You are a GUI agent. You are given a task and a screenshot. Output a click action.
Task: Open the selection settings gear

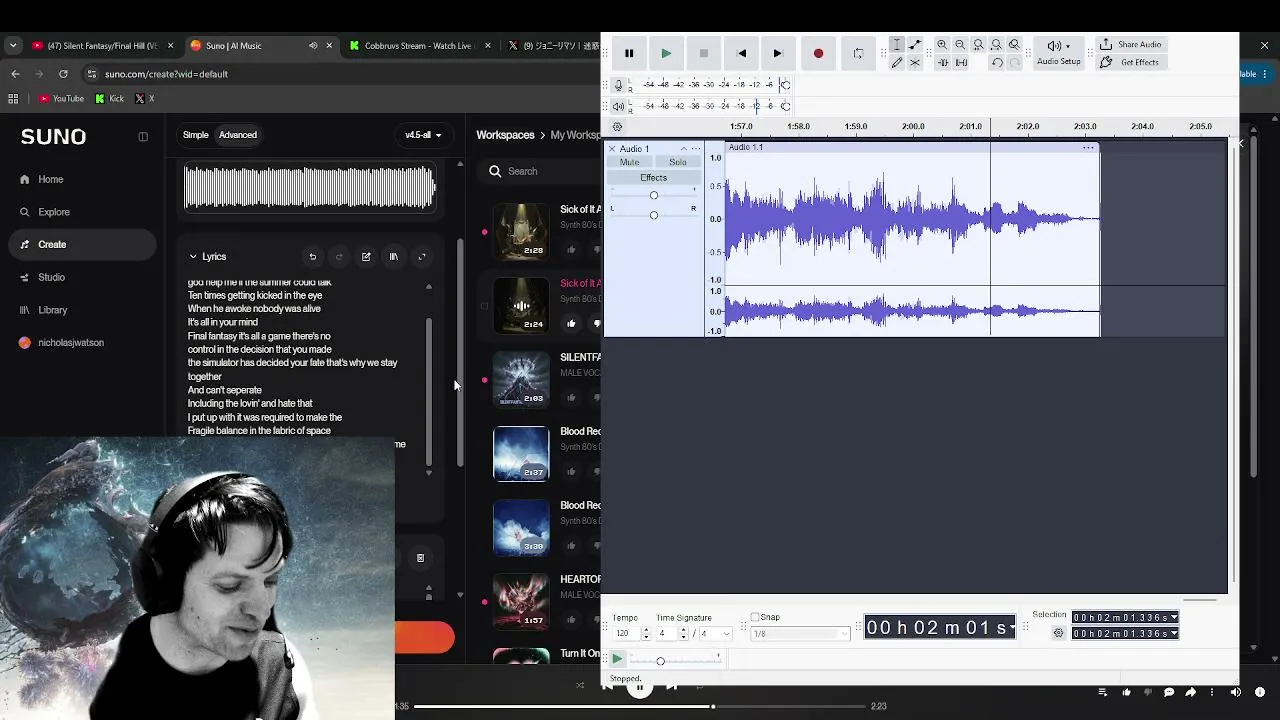tap(1059, 633)
